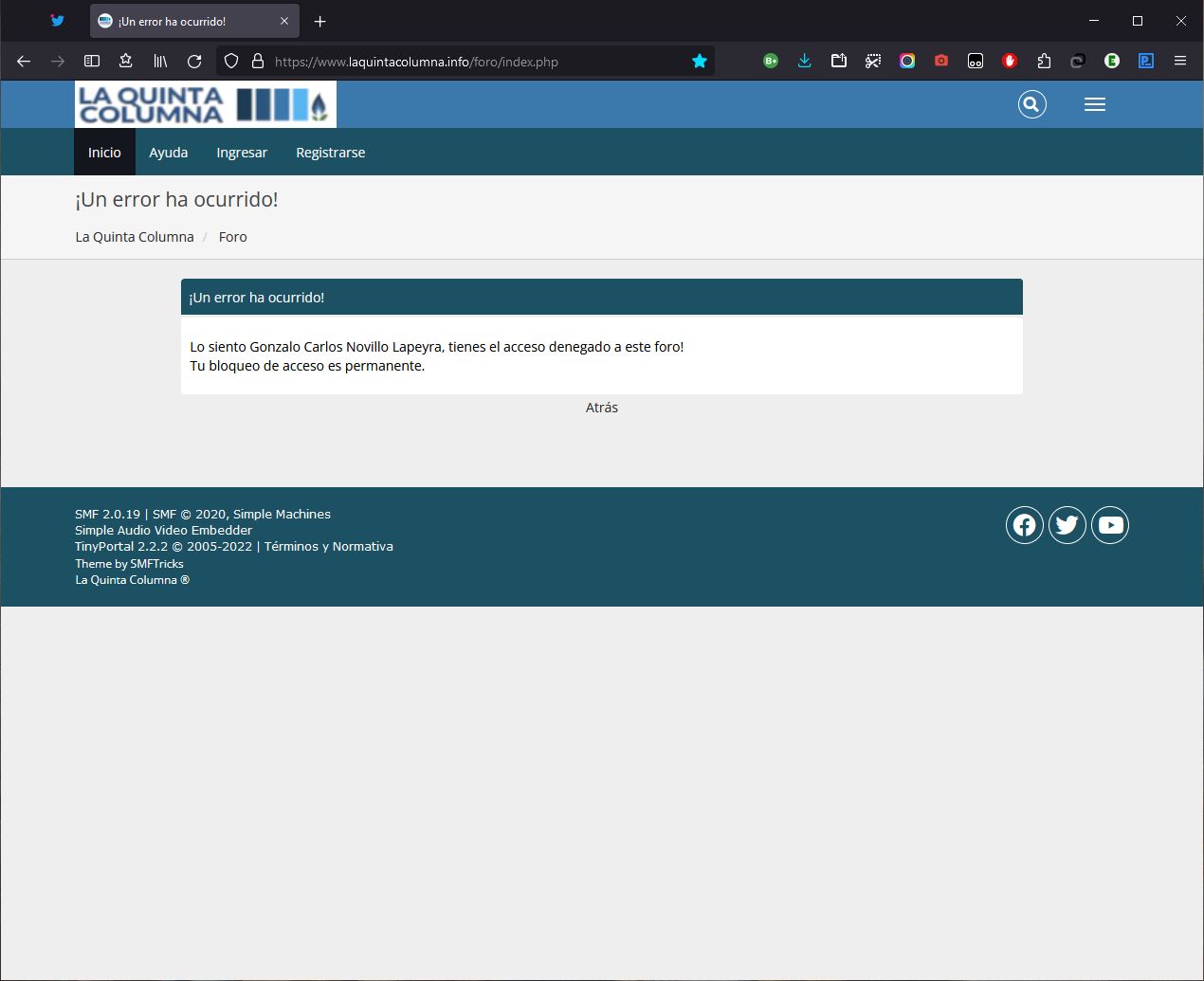Open the YouTube social icon in footer
The height and width of the screenshot is (981, 1204).
tap(1110, 525)
